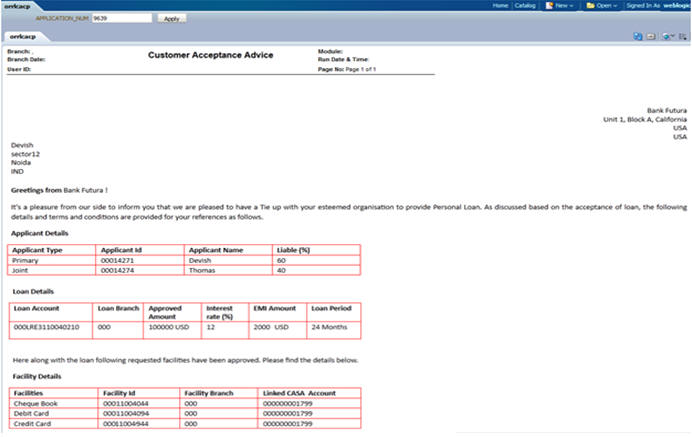Click the blue view report icon
The height and width of the screenshot is (437, 692).
pos(637,37)
